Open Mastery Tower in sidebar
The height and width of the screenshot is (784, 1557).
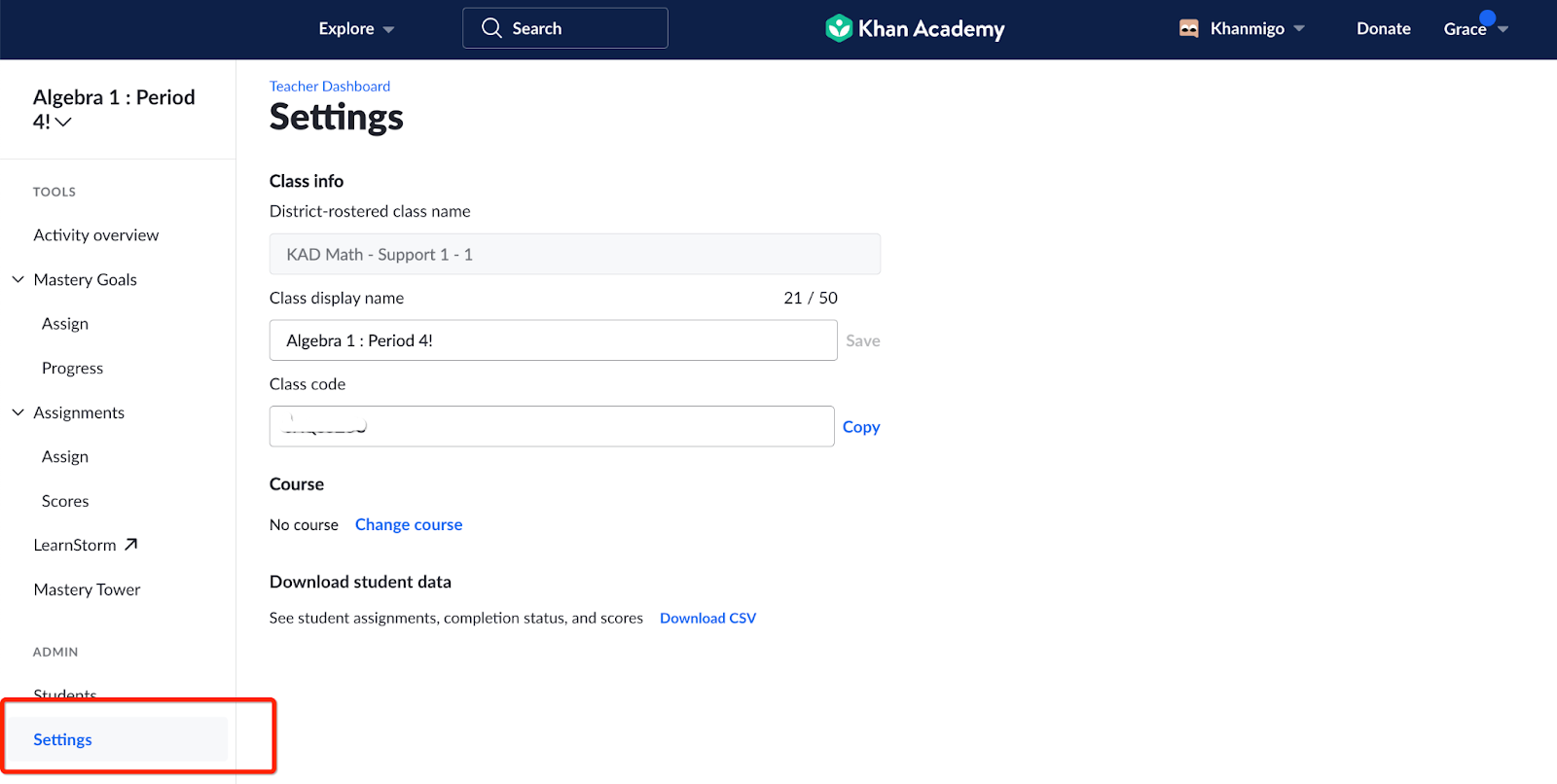click(x=87, y=589)
